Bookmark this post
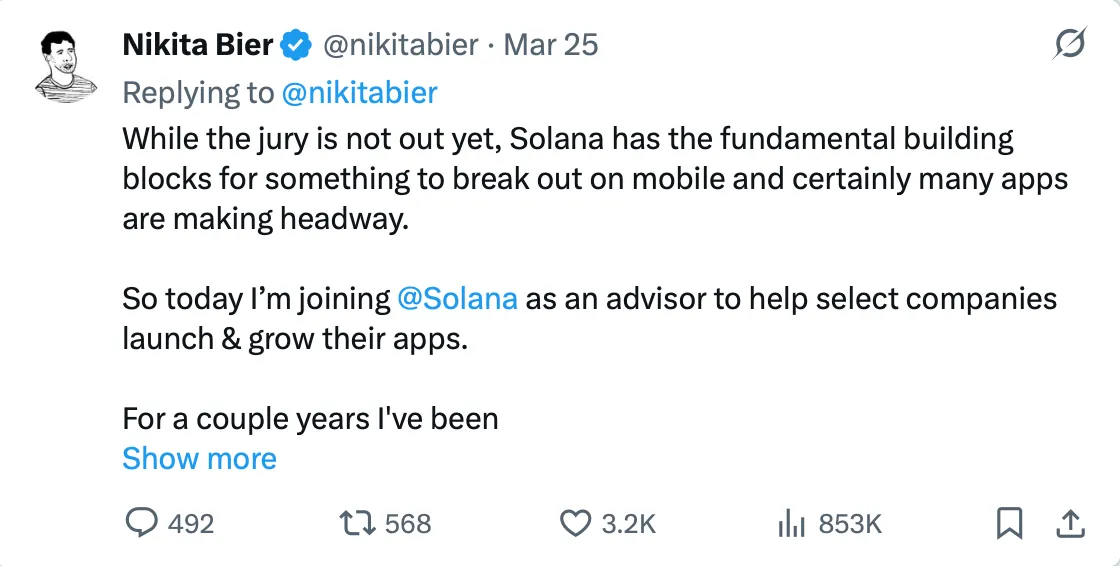1120x566 pixels. (1010, 523)
